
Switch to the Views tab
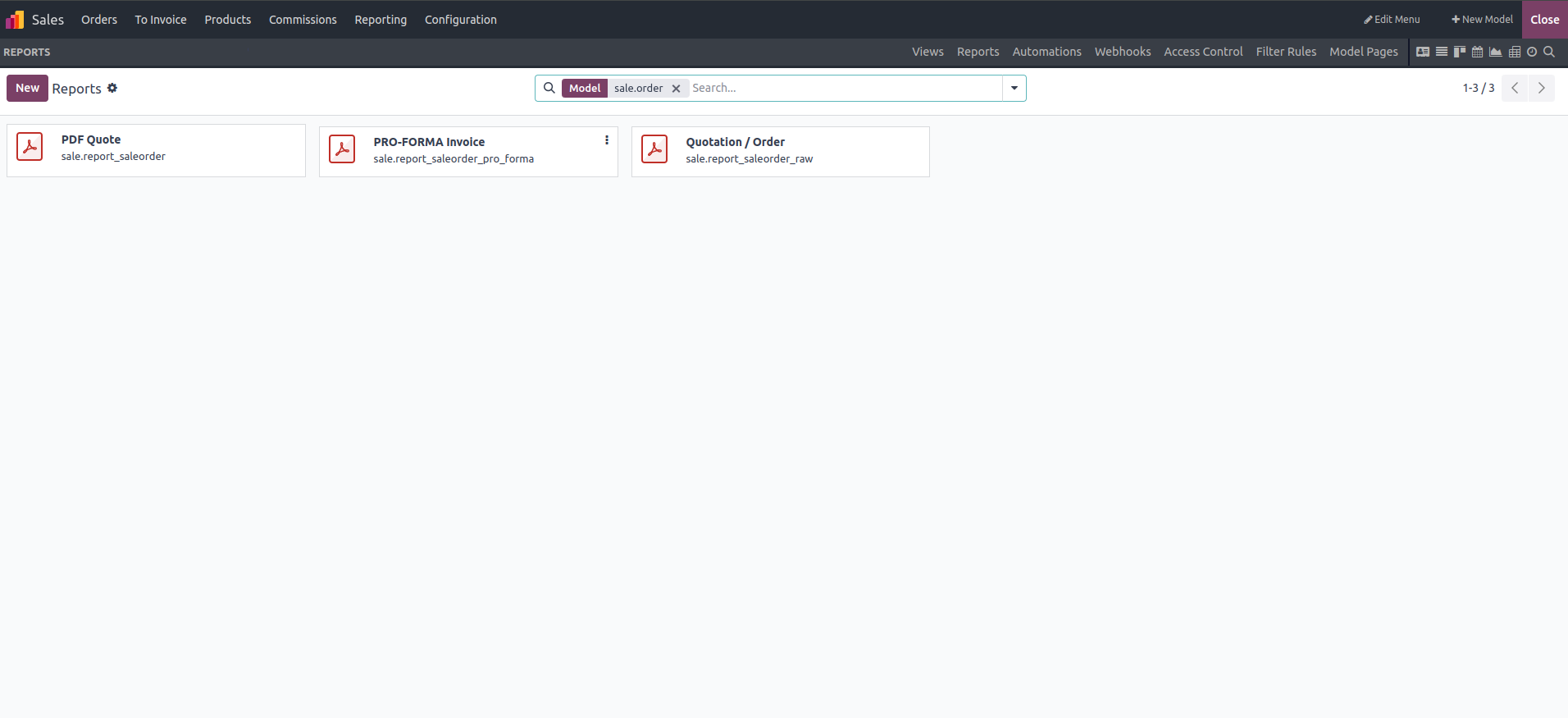(928, 52)
